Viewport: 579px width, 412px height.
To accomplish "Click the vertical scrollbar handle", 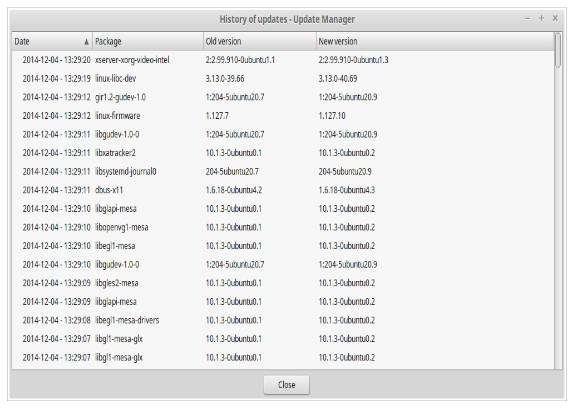I will pos(558,50).
